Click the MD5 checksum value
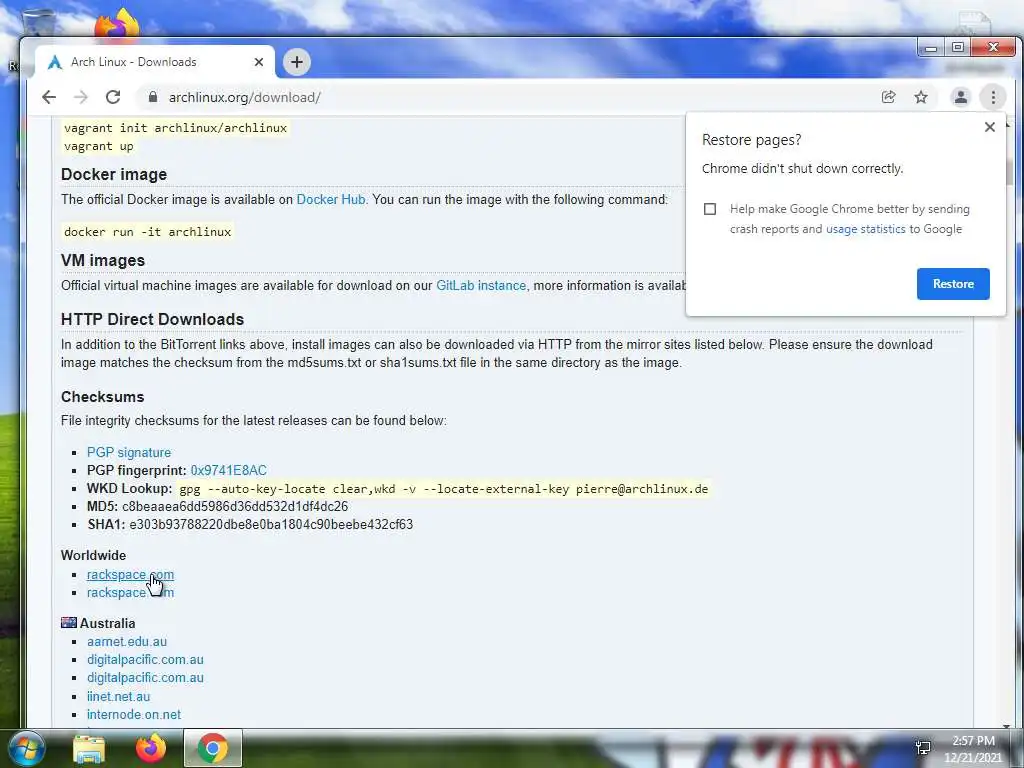 [x=235, y=507]
